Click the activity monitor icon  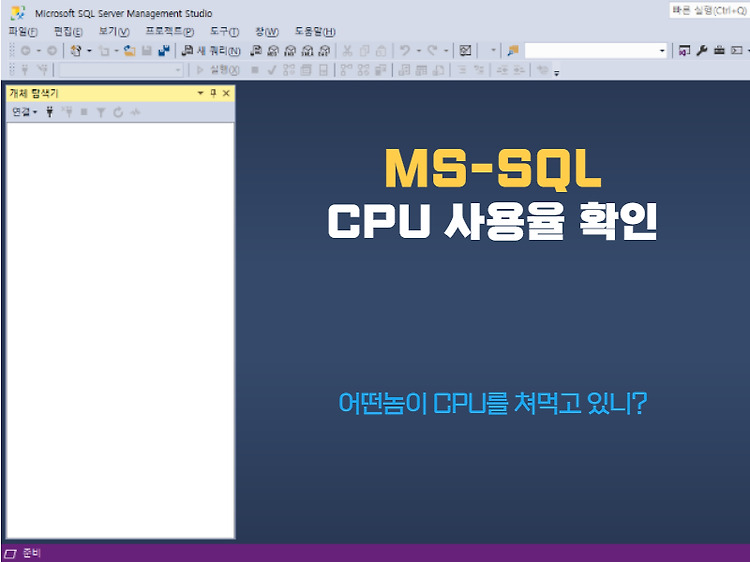(465, 50)
